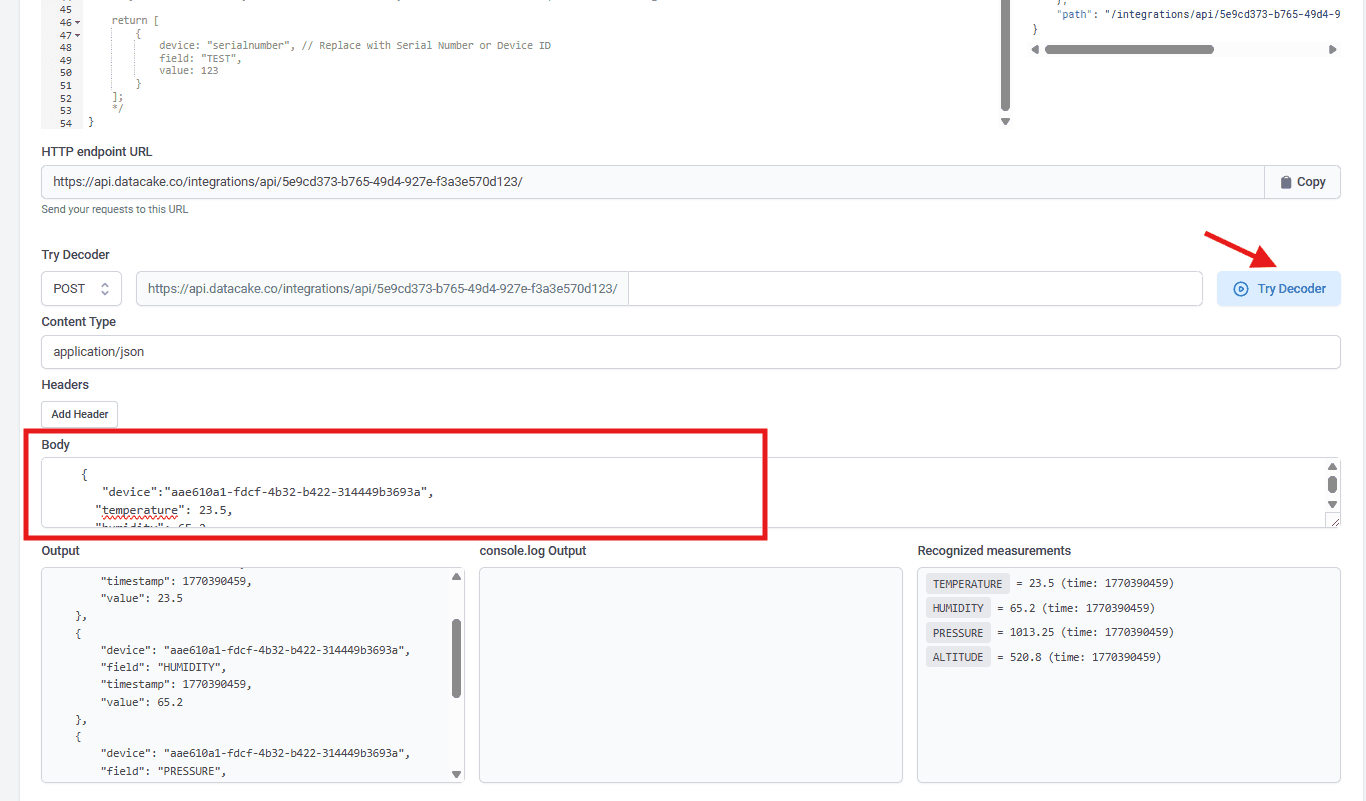
Task: Click the Body textarea resize handle
Action: pyautogui.click(x=1333, y=520)
